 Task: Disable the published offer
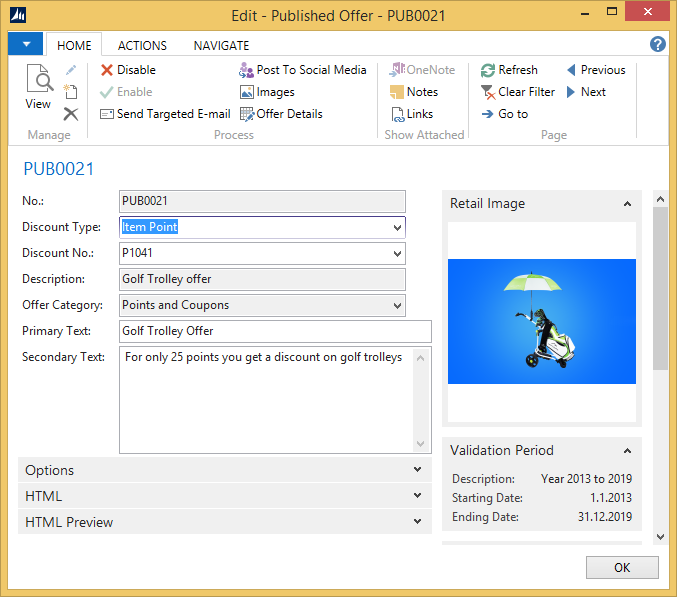pos(128,70)
